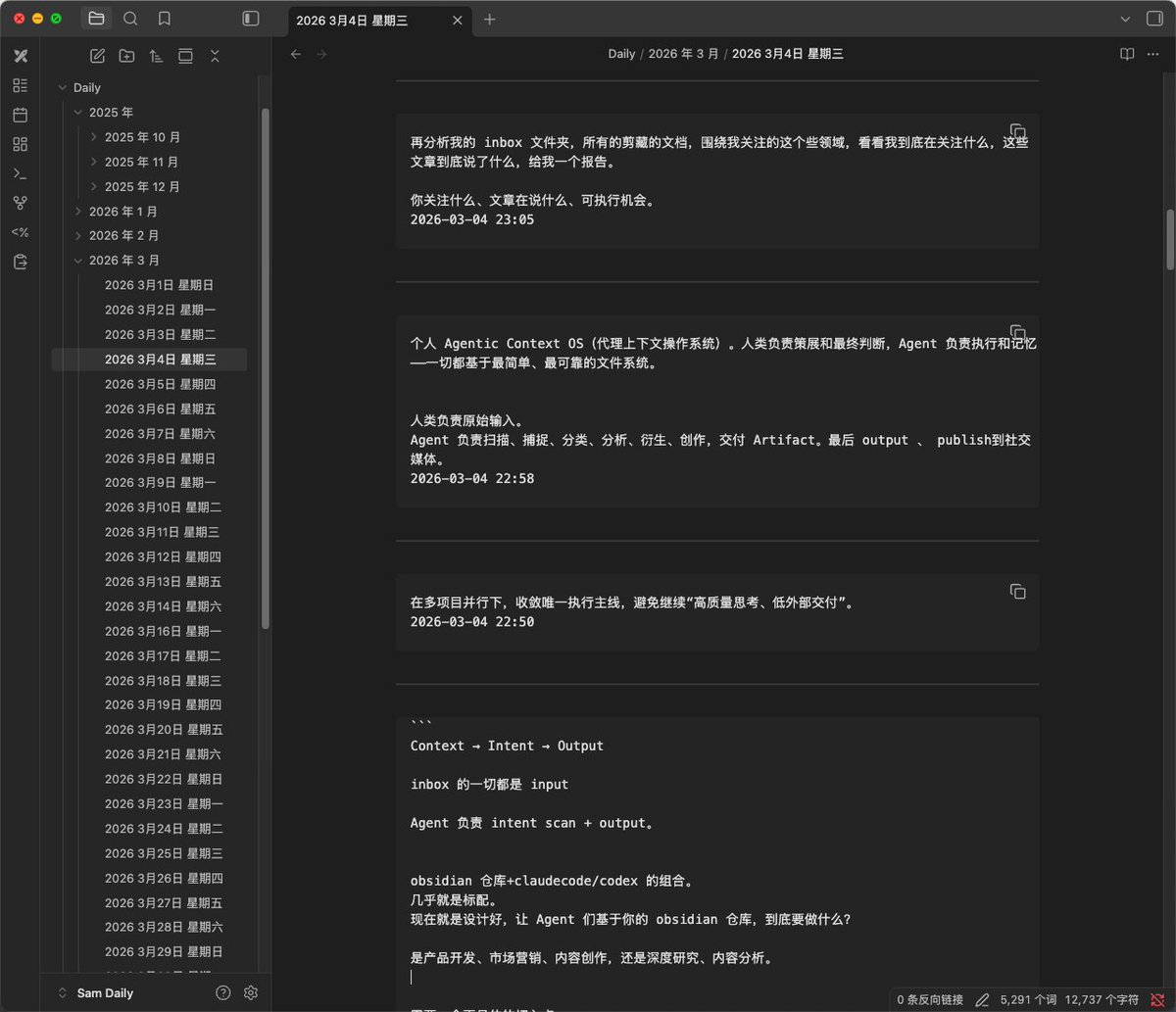Viewport: 1176px width, 1012px height.
Task: Place cursor in Context → Intent → Output line
Action: pyautogui.click(x=507, y=746)
